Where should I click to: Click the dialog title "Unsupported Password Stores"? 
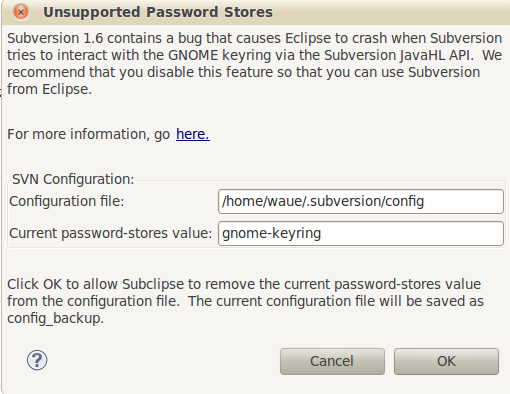pos(158,12)
